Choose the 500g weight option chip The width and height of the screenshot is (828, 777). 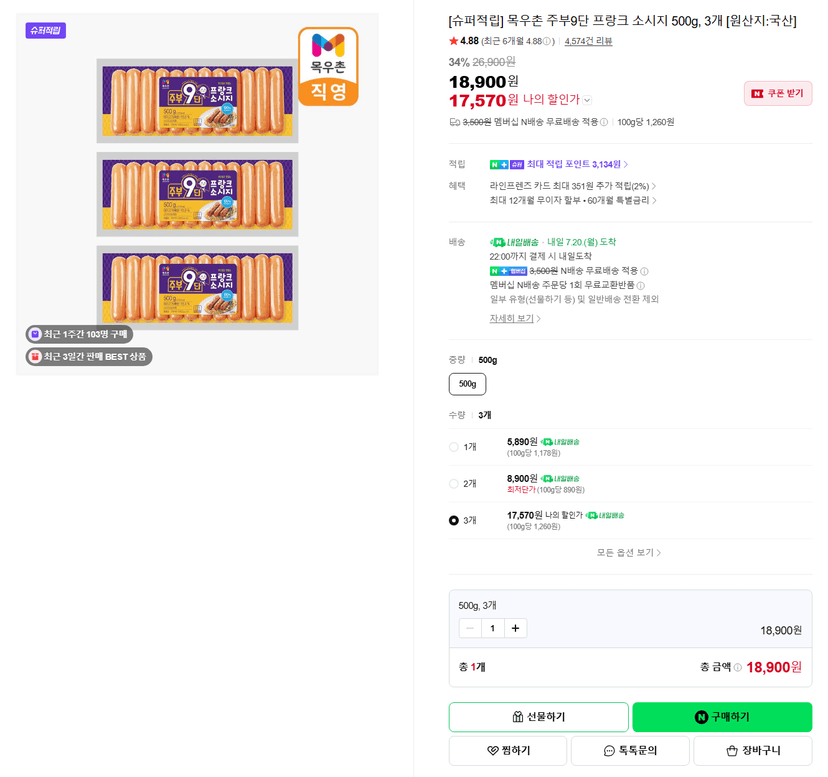click(x=467, y=384)
